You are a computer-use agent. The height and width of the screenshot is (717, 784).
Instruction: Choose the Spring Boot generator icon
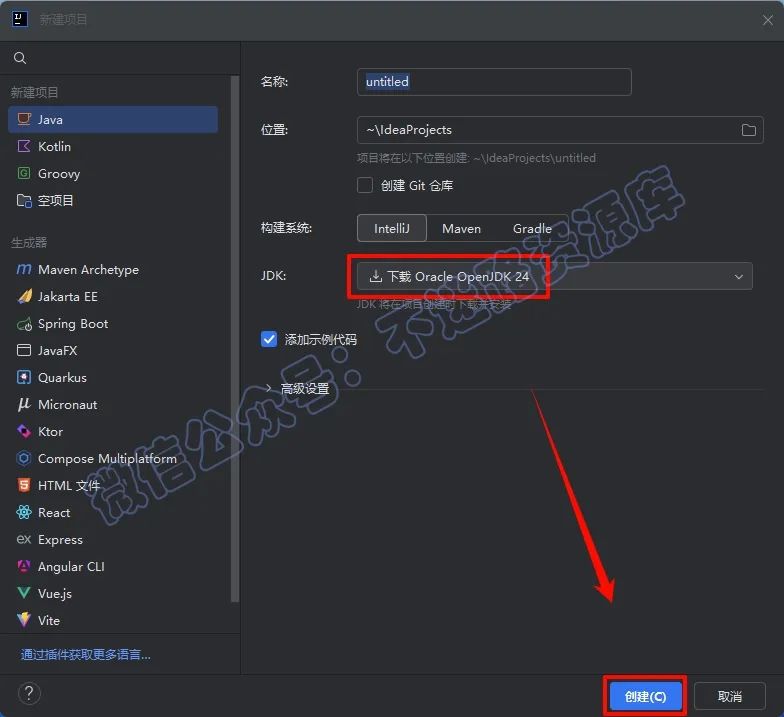(x=24, y=324)
